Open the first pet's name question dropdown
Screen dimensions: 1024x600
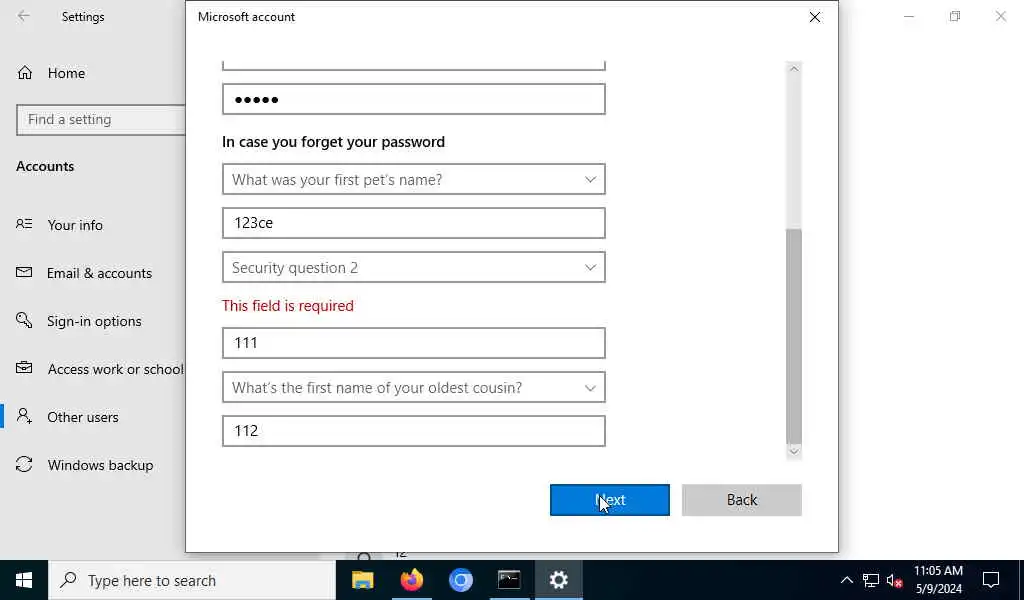click(x=413, y=179)
